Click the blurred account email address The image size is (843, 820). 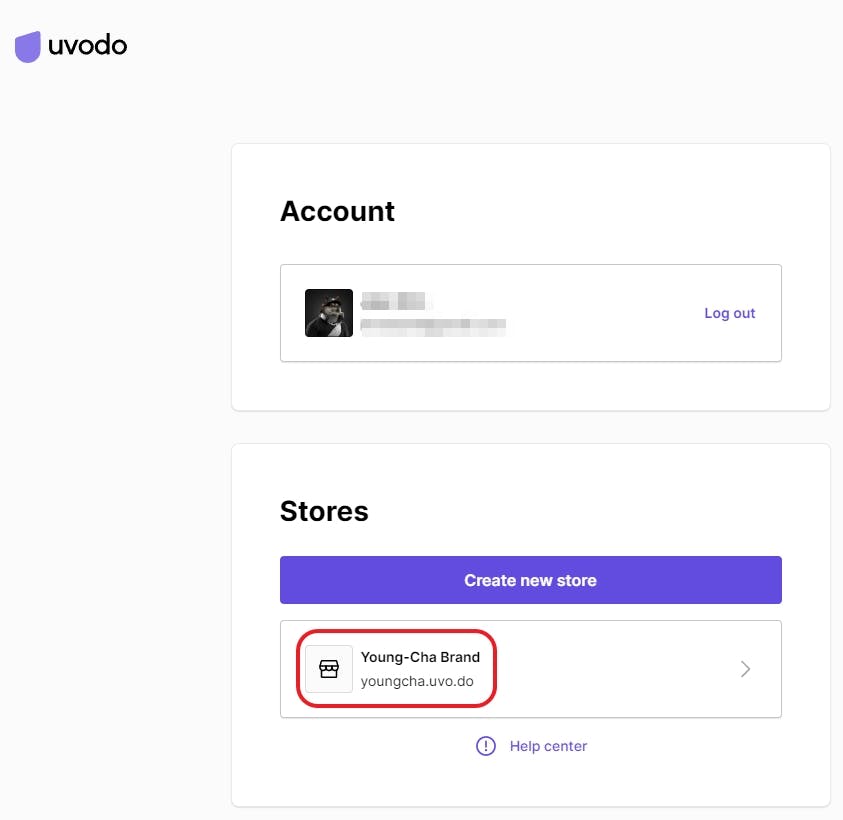coord(433,324)
